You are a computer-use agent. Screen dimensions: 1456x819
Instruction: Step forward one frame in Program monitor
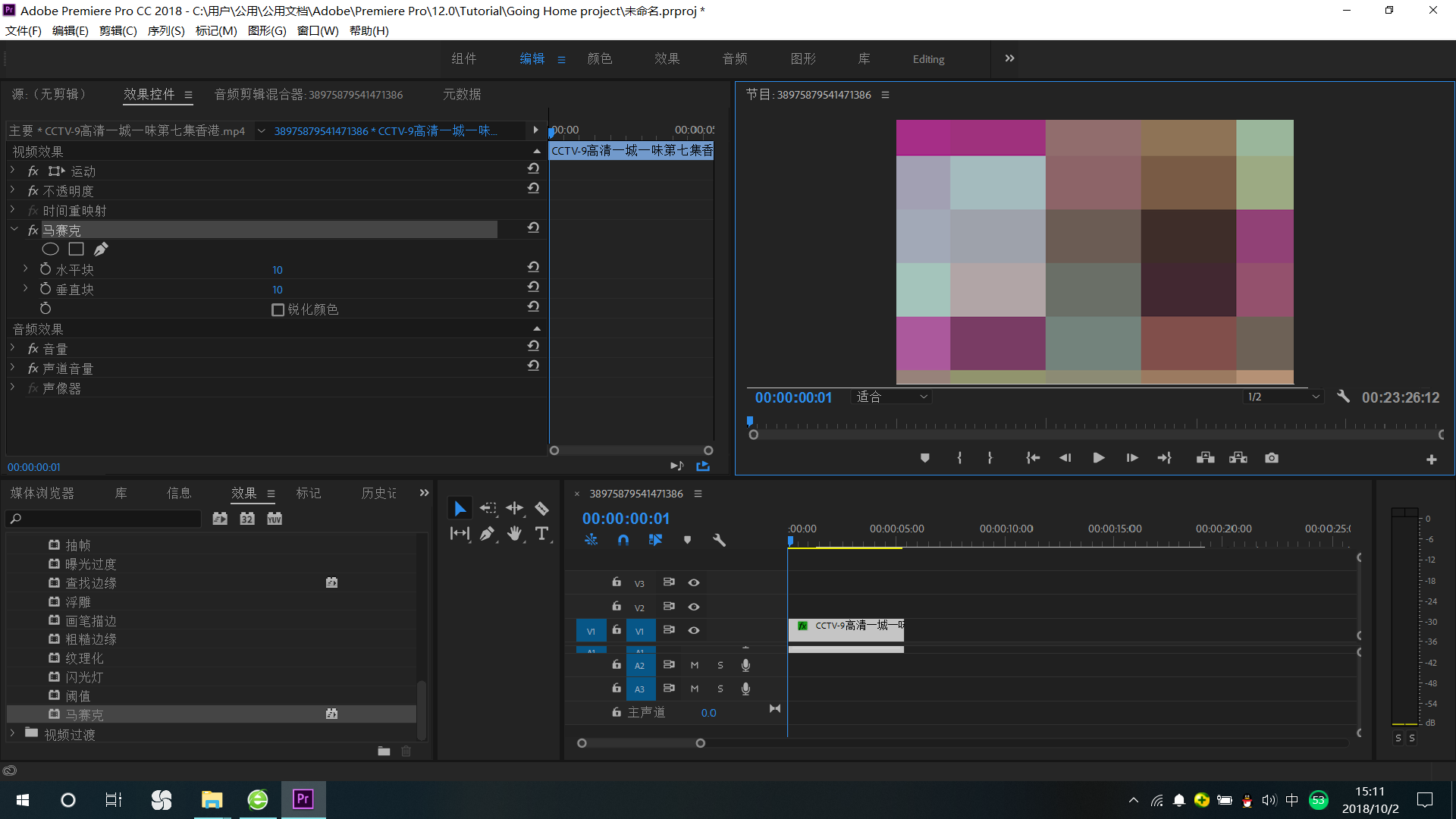pos(1131,458)
